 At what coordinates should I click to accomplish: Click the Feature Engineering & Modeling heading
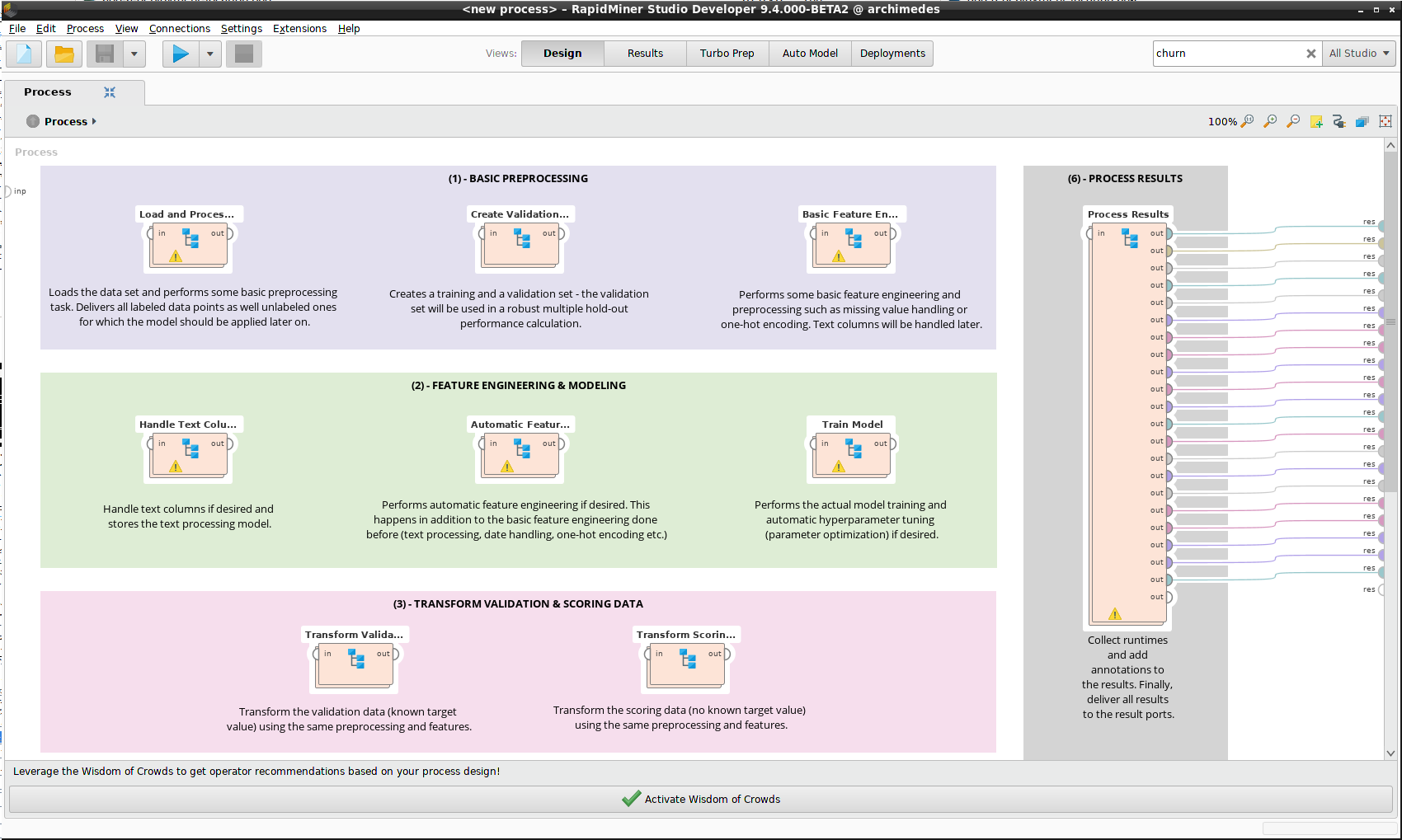518,385
